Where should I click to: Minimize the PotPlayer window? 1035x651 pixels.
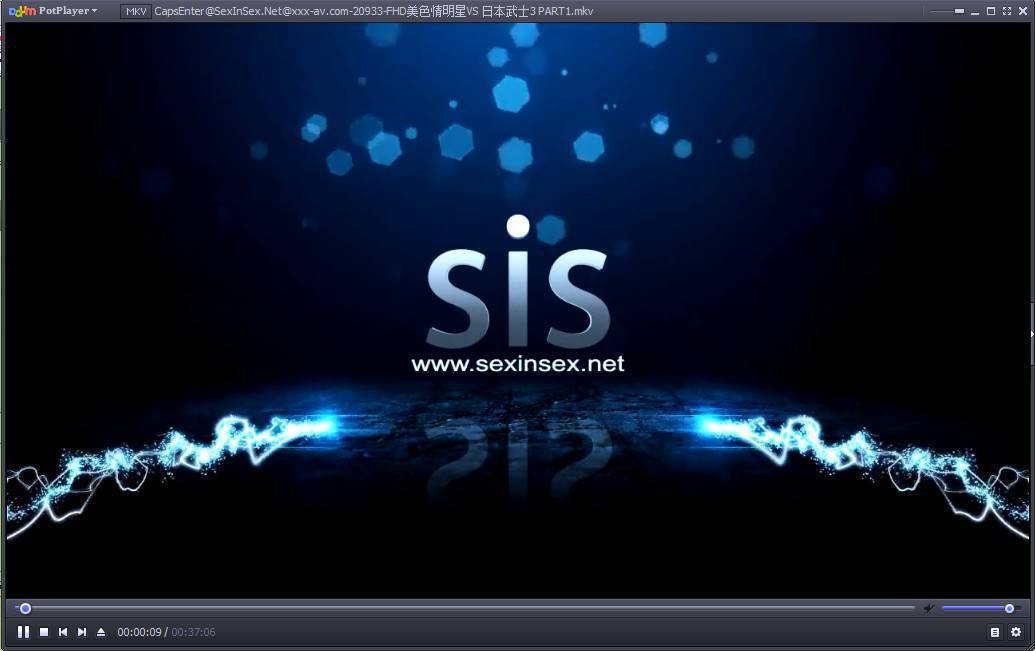975,11
